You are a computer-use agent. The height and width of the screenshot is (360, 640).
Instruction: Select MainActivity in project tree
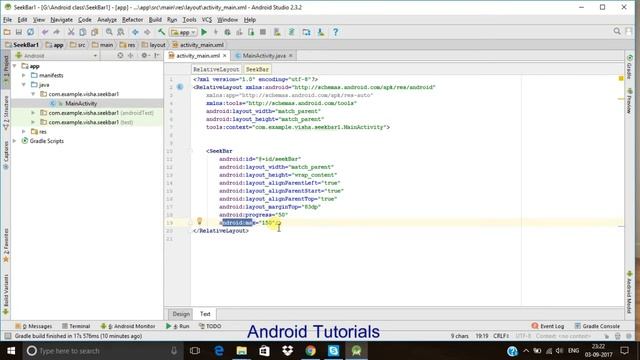pyautogui.click(x=81, y=103)
